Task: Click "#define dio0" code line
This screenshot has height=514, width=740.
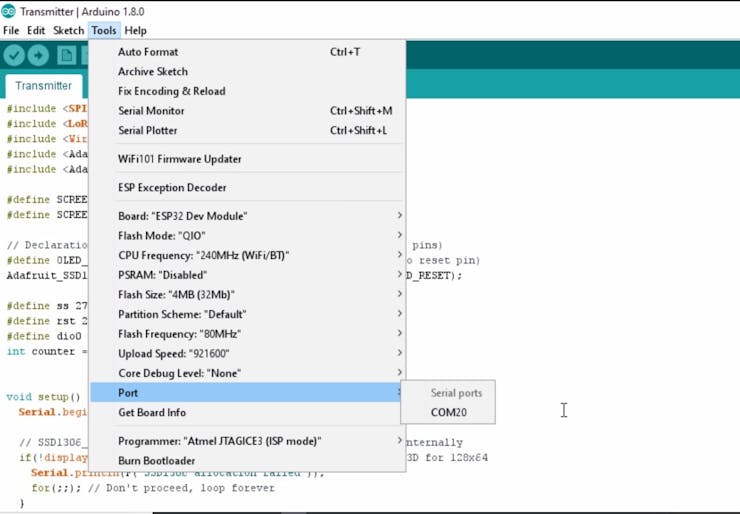Action: [x=44, y=336]
